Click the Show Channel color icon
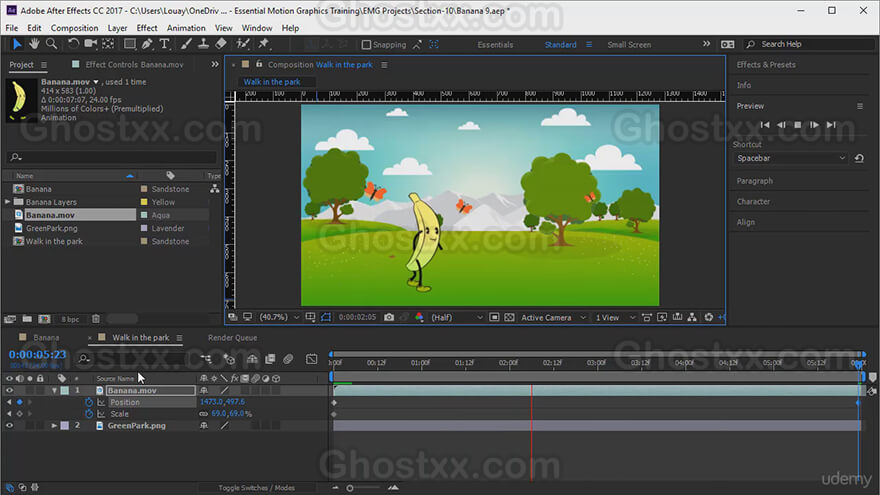The image size is (880, 495). coord(419,318)
